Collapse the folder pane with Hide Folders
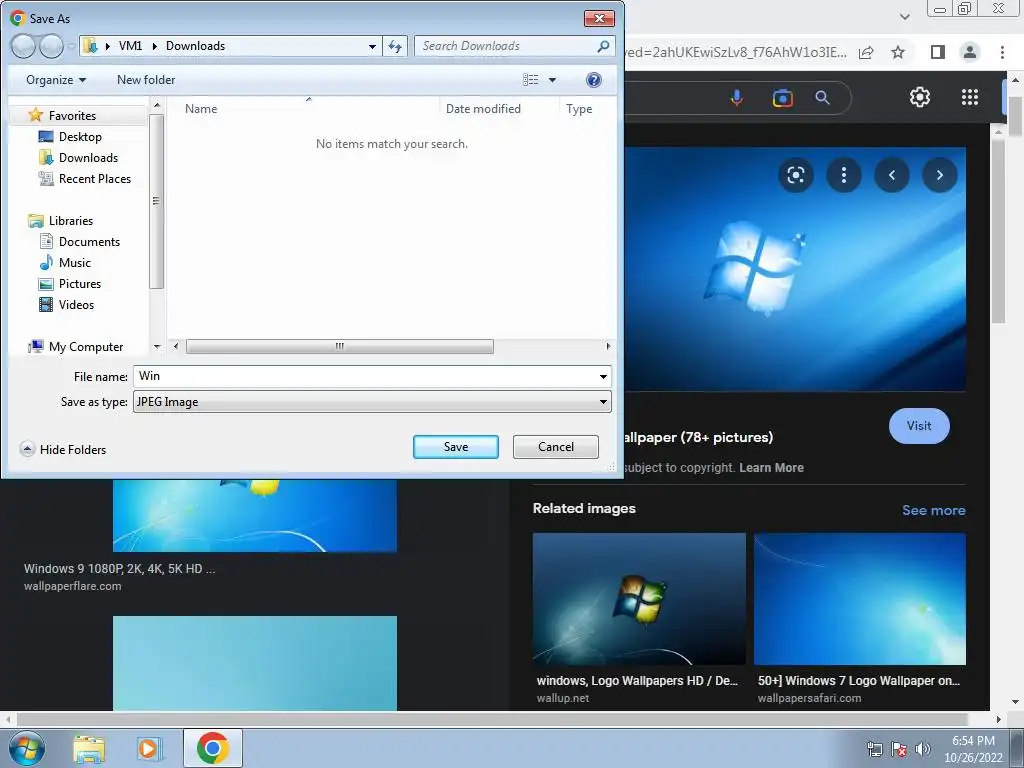 coord(63,449)
